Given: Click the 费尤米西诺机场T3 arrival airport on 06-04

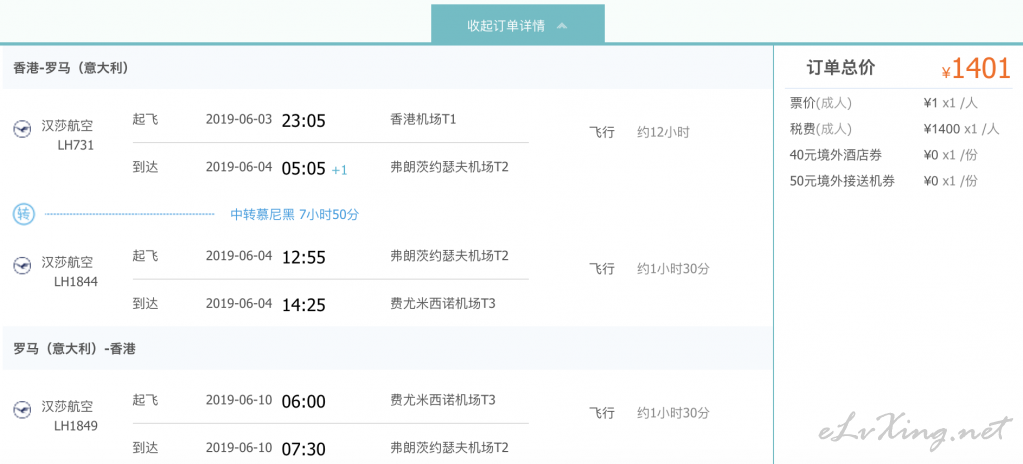Looking at the screenshot, I should point(442,303).
